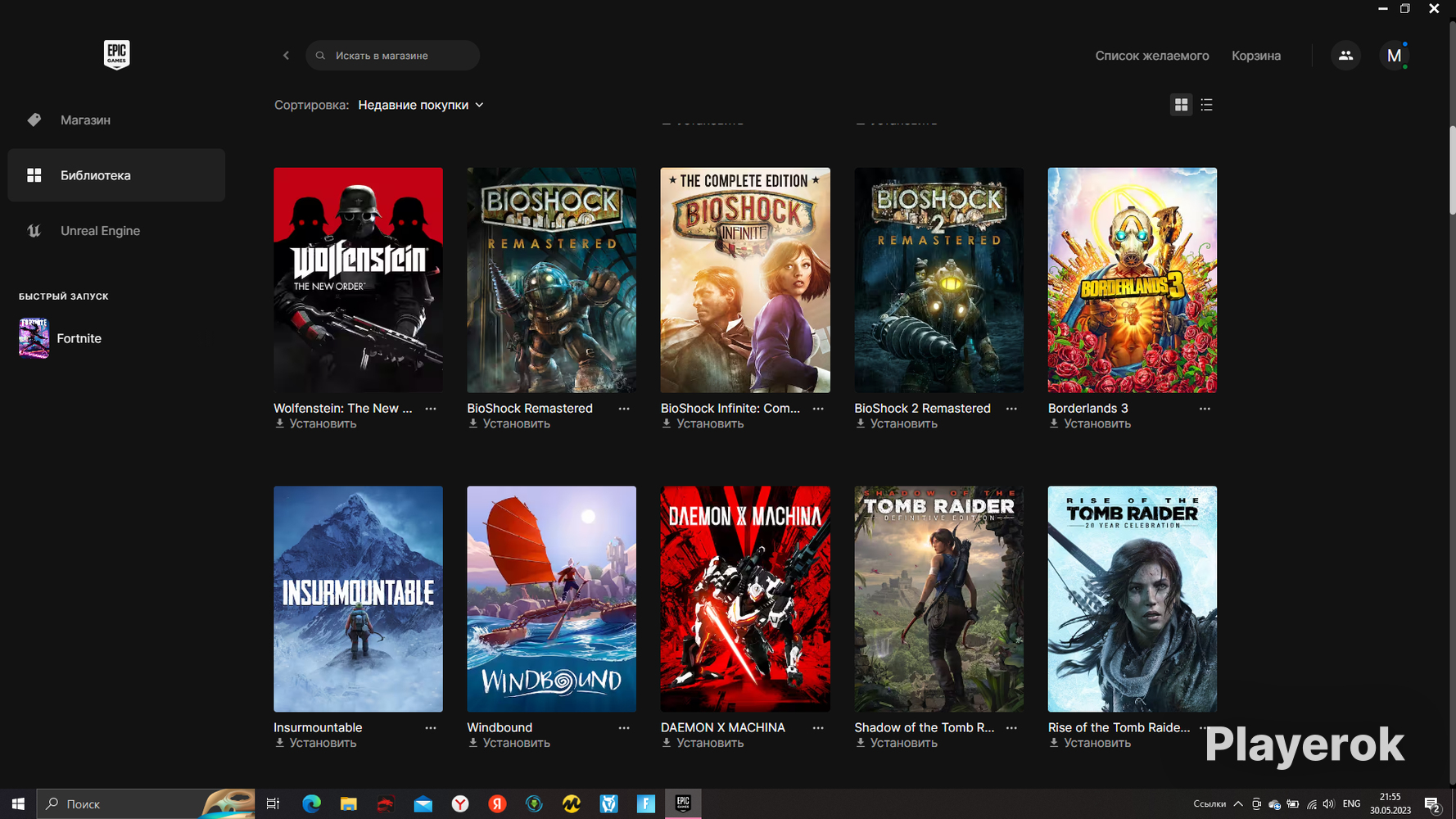1456x819 pixels.
Task: Open the friends list icon
Action: point(1345,56)
